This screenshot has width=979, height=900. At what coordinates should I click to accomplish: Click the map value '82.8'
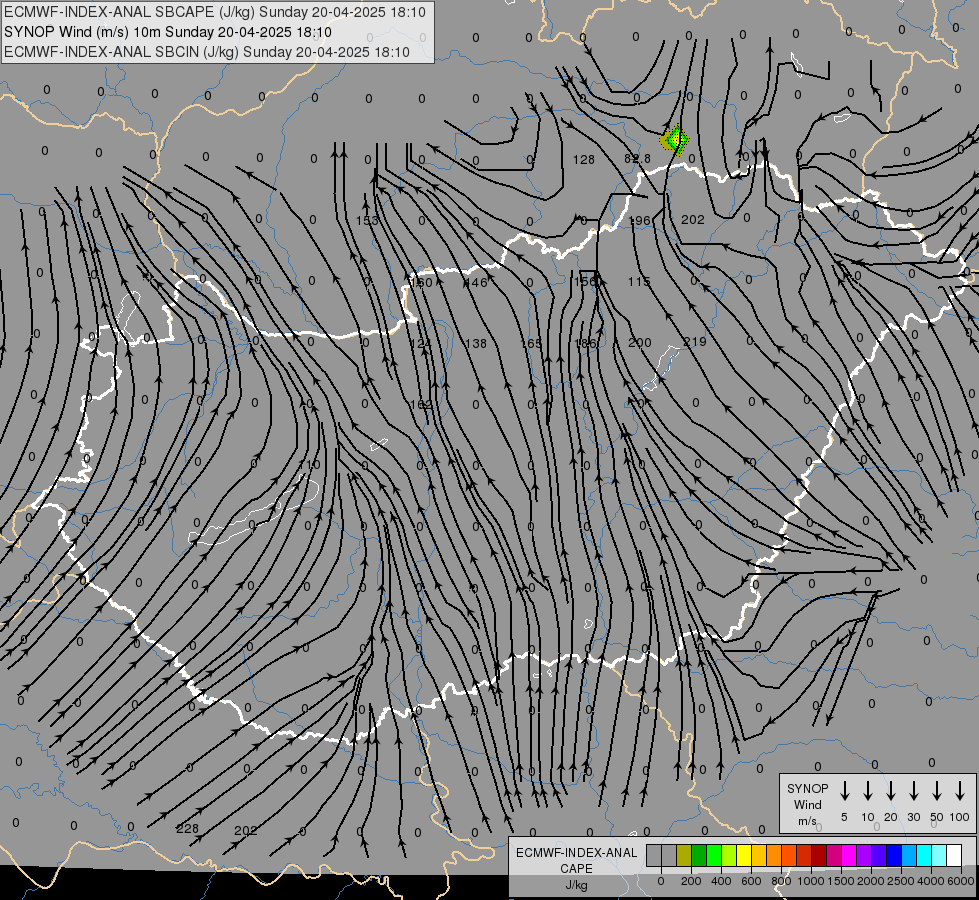tap(637, 159)
